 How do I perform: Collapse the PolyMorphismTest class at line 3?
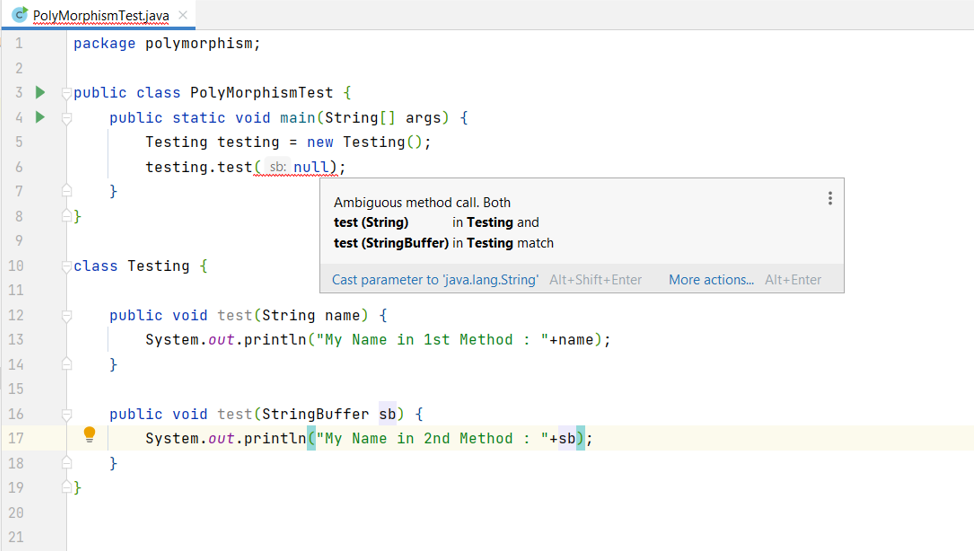(66, 93)
